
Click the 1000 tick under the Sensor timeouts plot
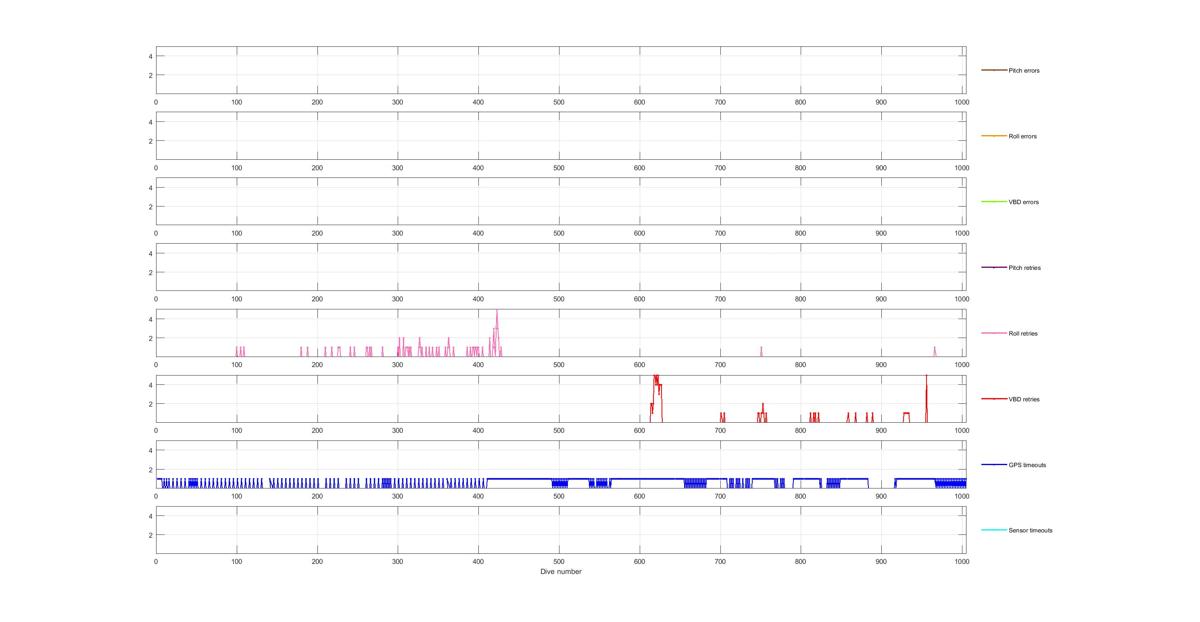pos(962,562)
